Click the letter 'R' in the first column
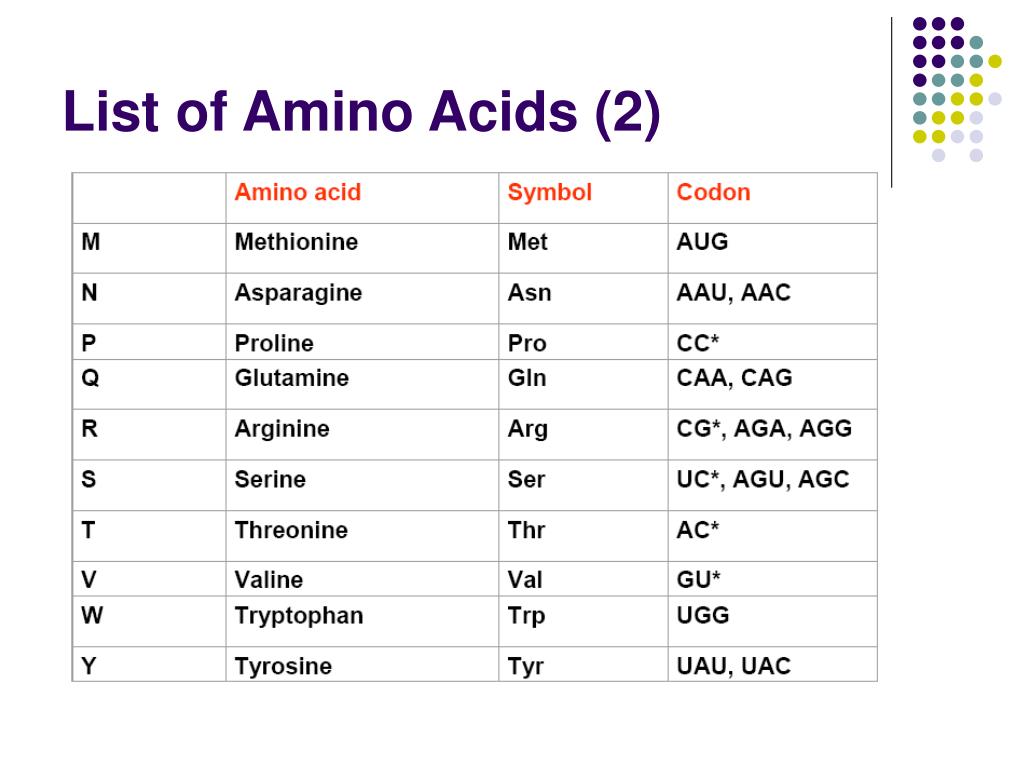Image resolution: width=1024 pixels, height=768 pixels. [89, 429]
